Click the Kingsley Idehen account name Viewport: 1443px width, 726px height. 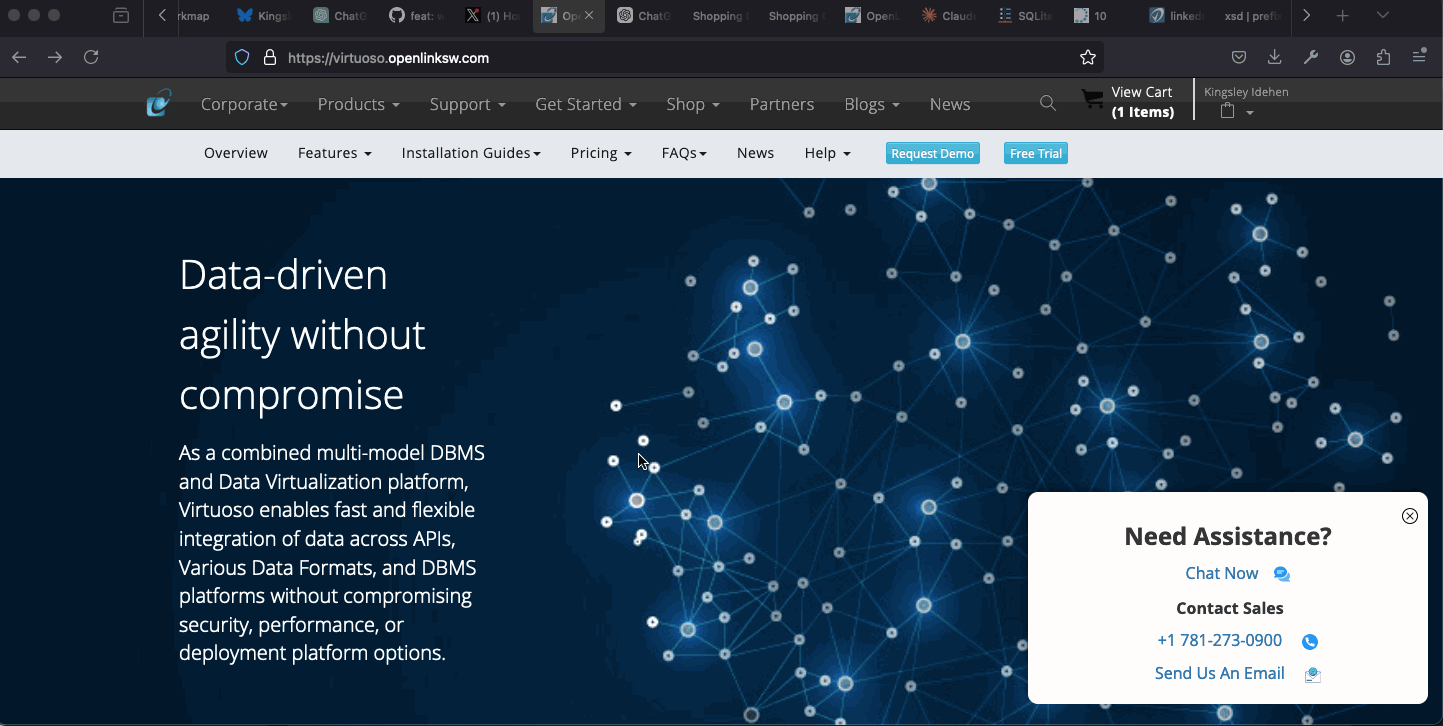1246,92
